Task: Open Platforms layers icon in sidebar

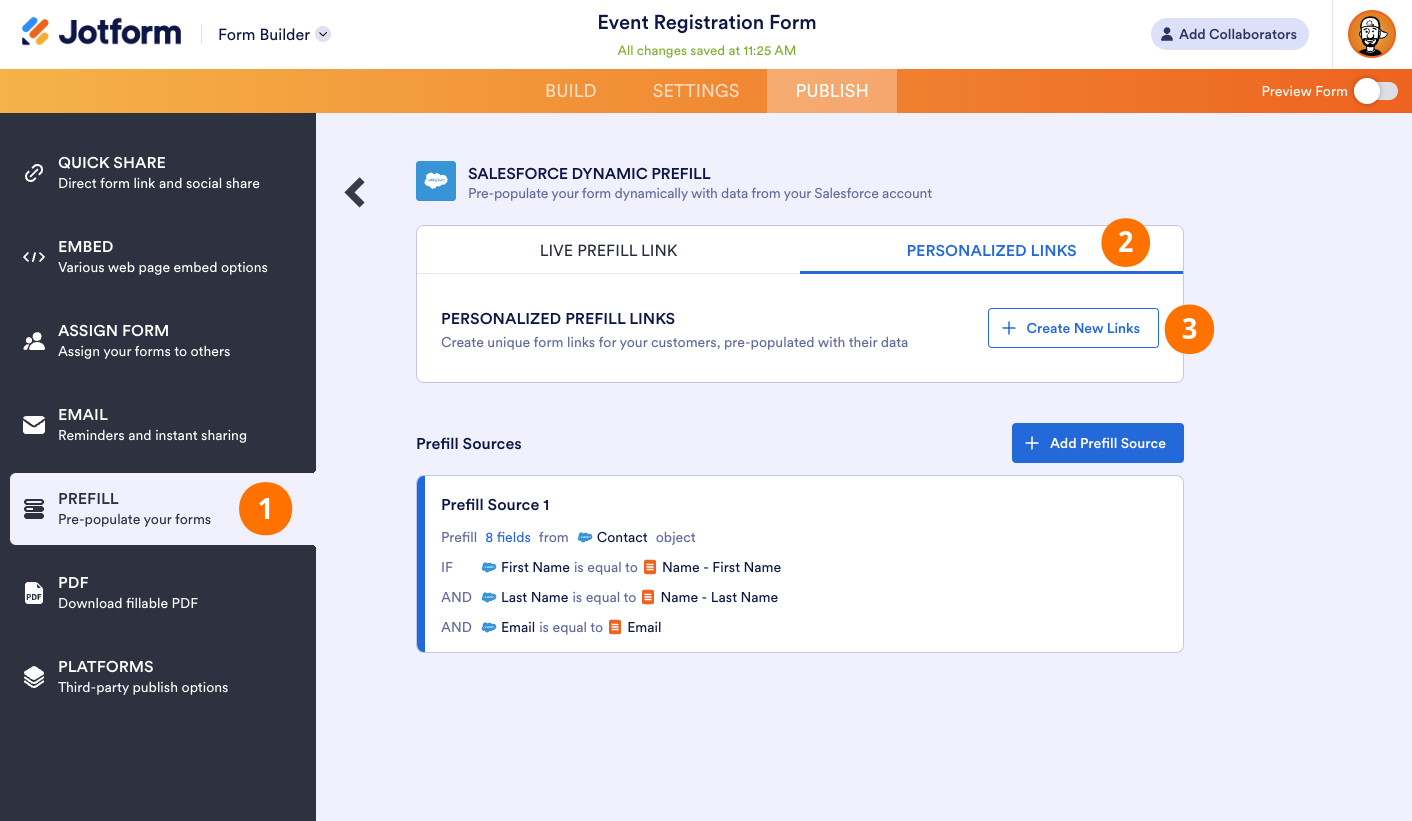Action: tap(34, 677)
